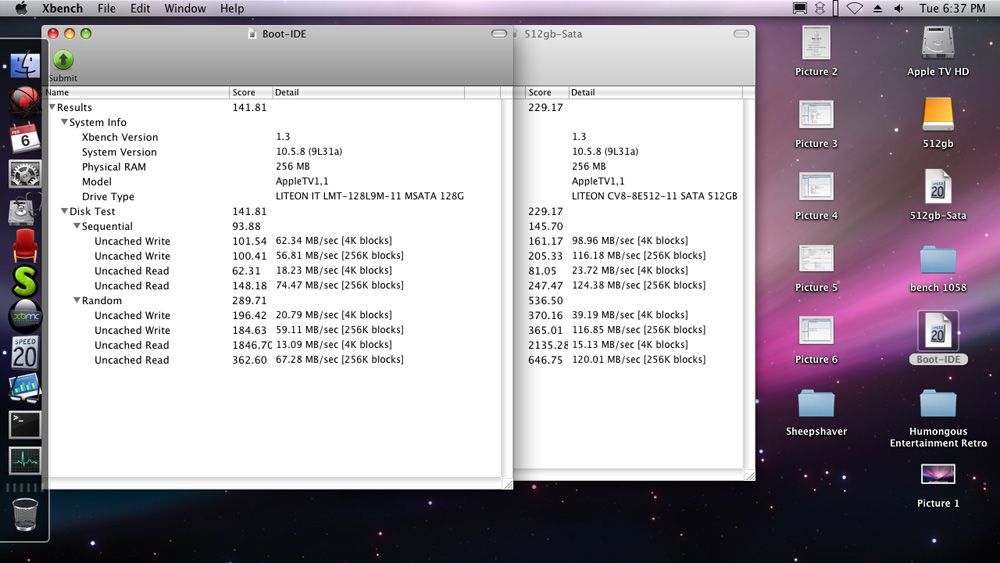
Task: Launch Disk Utility from the dock
Action: point(22,210)
